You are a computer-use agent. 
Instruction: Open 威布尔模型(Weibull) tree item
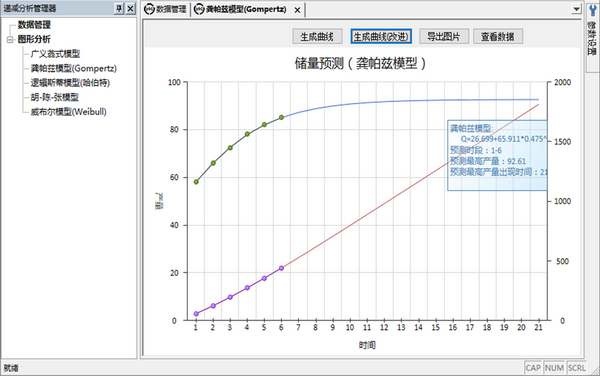68,112
